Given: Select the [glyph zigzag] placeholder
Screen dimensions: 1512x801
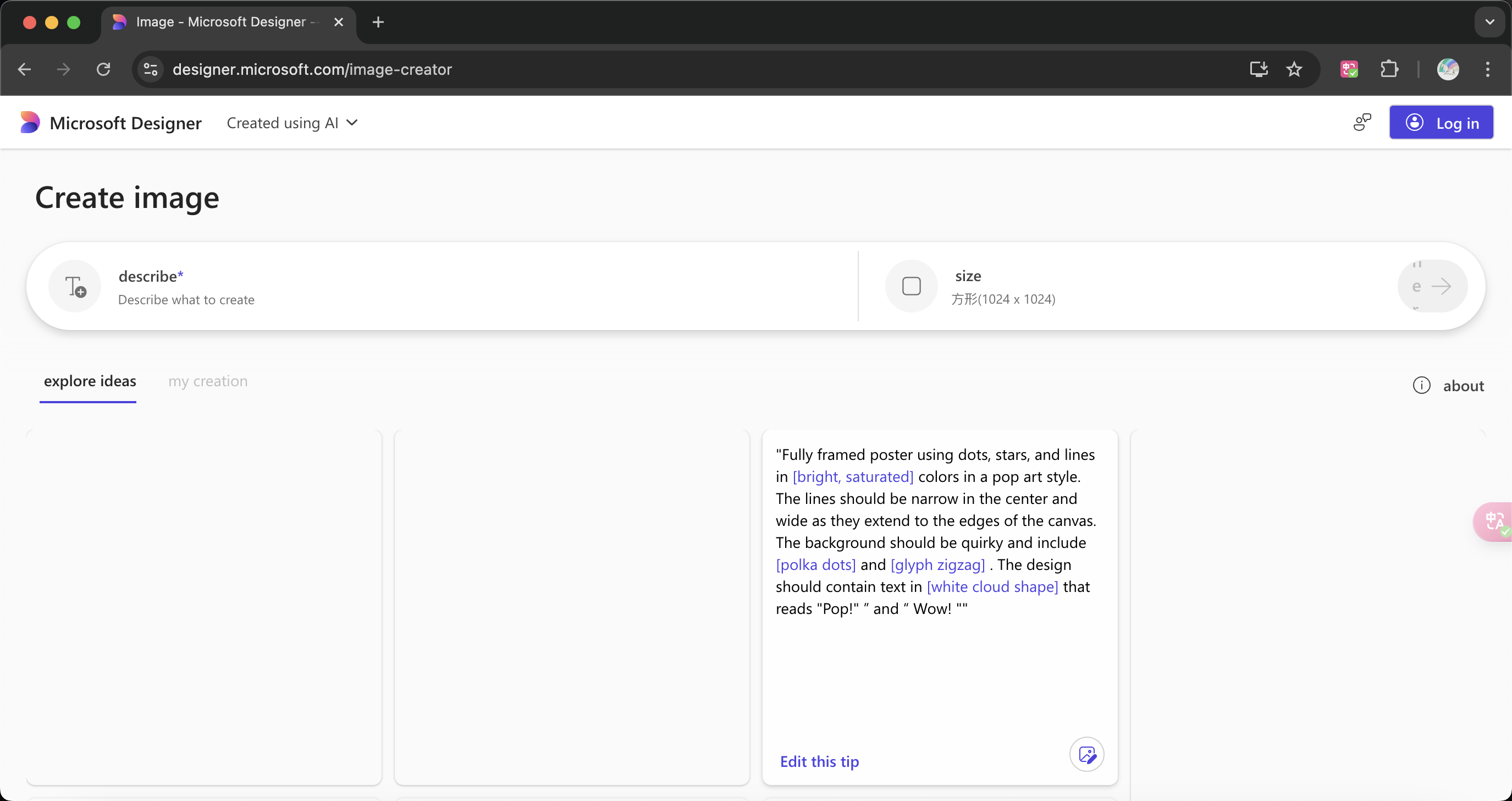Looking at the screenshot, I should point(937,564).
